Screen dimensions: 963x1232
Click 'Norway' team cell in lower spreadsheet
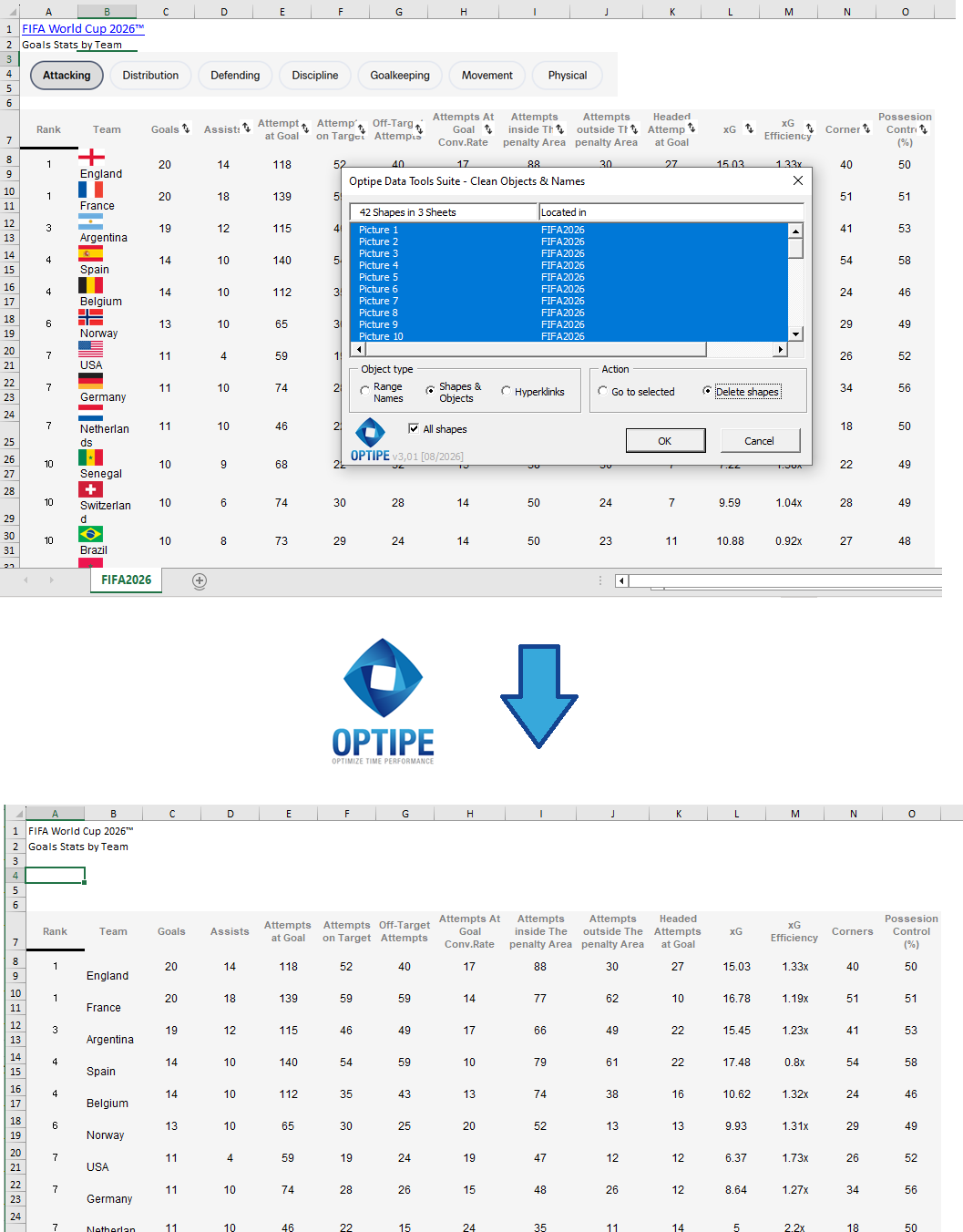[x=106, y=1135]
